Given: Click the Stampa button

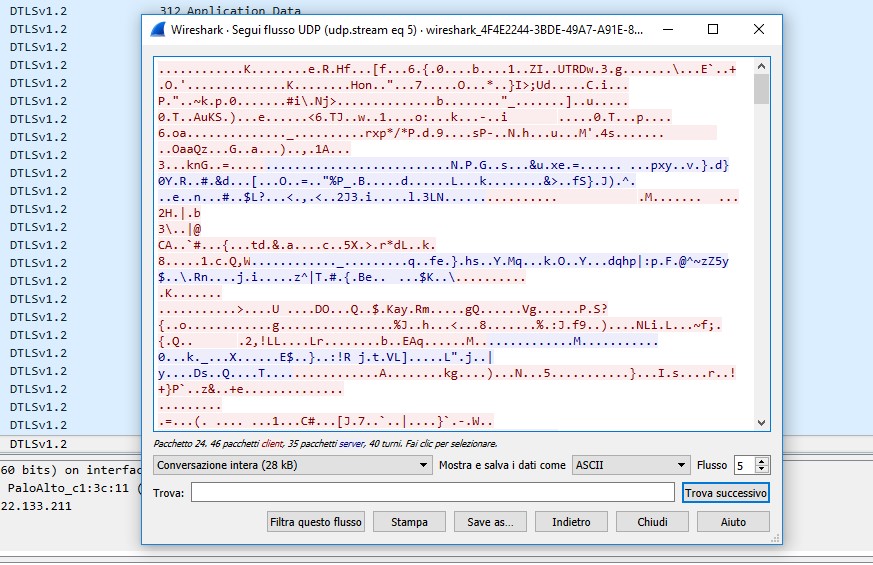Looking at the screenshot, I should tap(409, 522).
